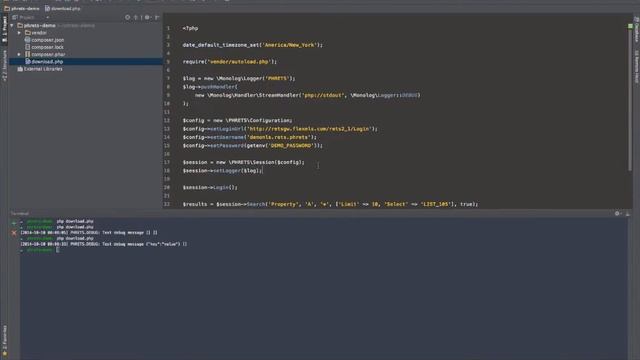Click the terminal prompt cursor line
Image resolution: width=640 pixels, height=360 pixels.
(40, 250)
